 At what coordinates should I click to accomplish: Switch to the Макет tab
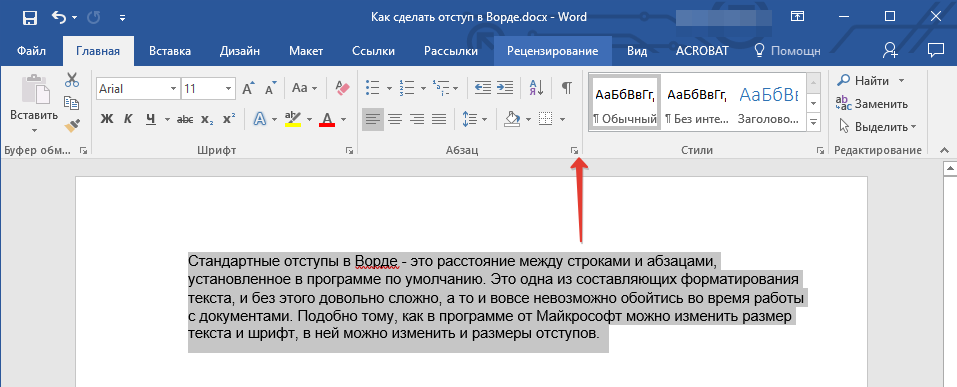click(306, 51)
